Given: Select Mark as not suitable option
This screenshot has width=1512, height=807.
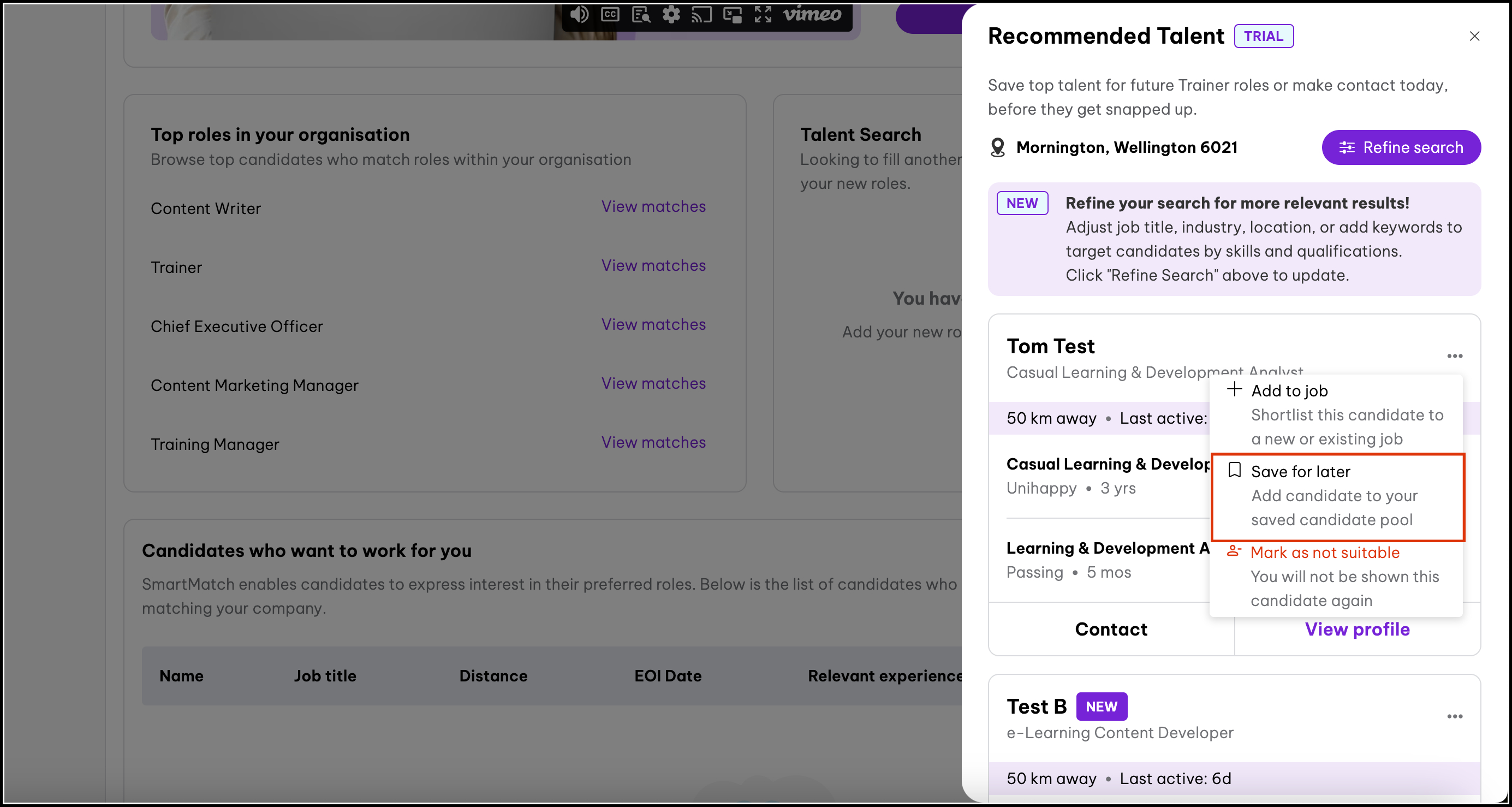Looking at the screenshot, I should [x=1324, y=552].
